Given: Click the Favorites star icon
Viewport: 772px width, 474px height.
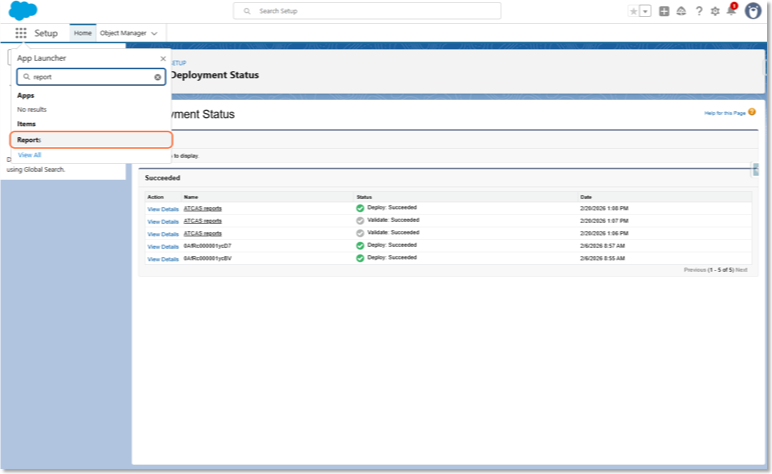Looking at the screenshot, I should coord(634,11).
